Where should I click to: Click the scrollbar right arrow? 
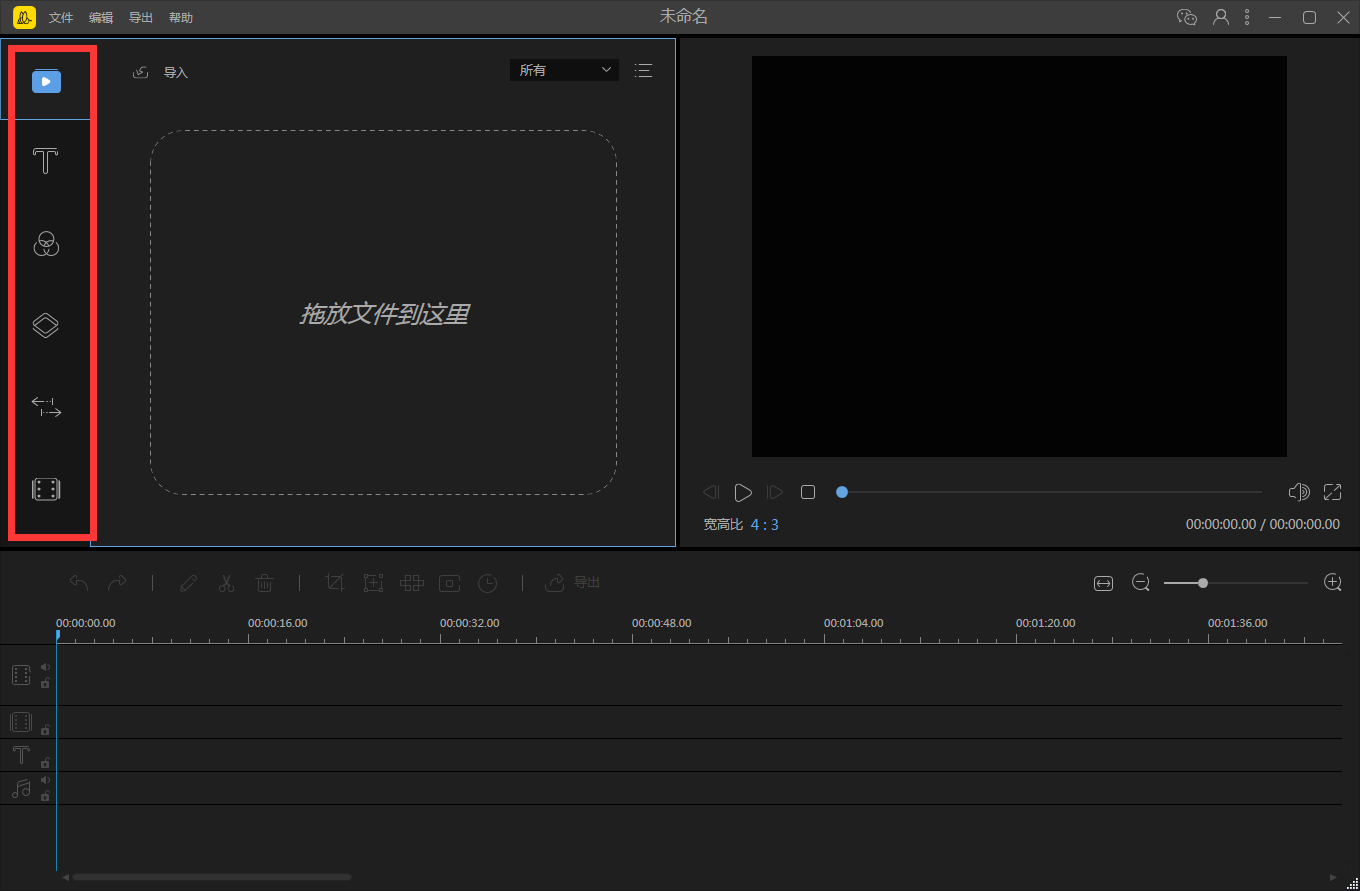click(x=1333, y=877)
